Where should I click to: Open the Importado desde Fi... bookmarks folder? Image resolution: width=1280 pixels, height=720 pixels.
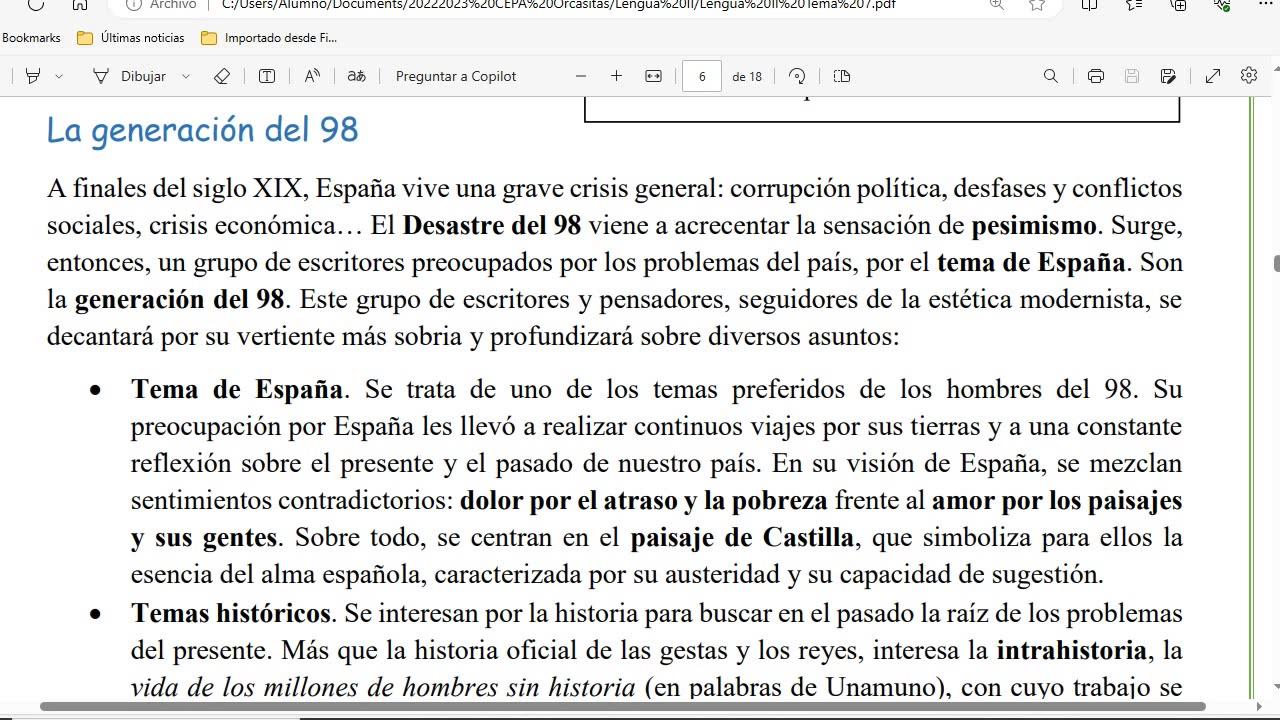click(x=269, y=38)
